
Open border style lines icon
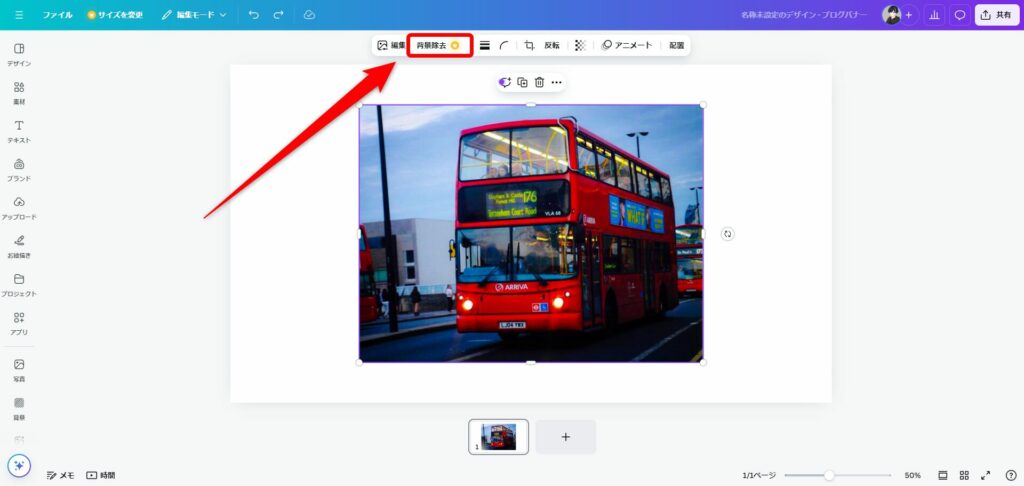(485, 45)
